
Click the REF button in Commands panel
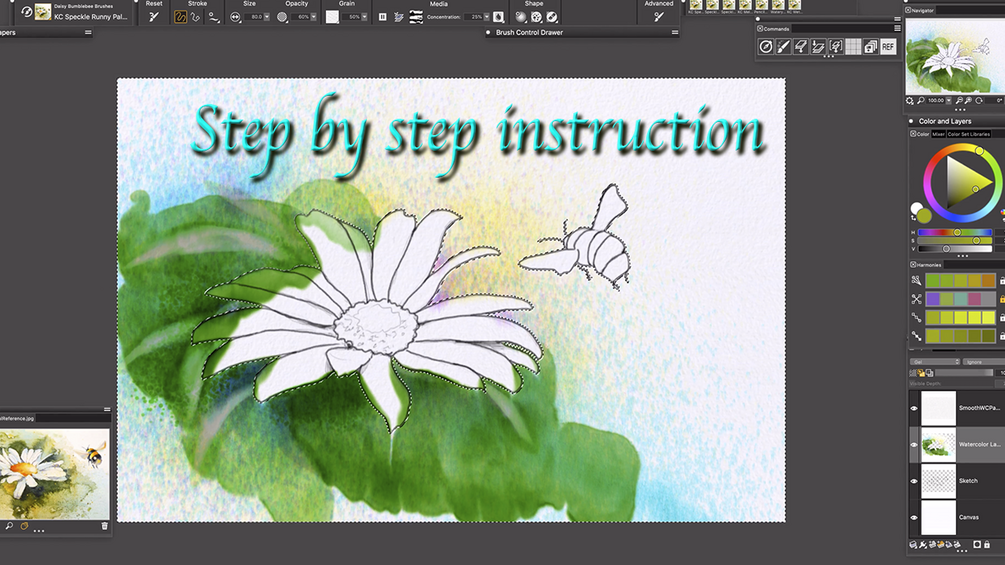pyautogui.click(x=888, y=46)
